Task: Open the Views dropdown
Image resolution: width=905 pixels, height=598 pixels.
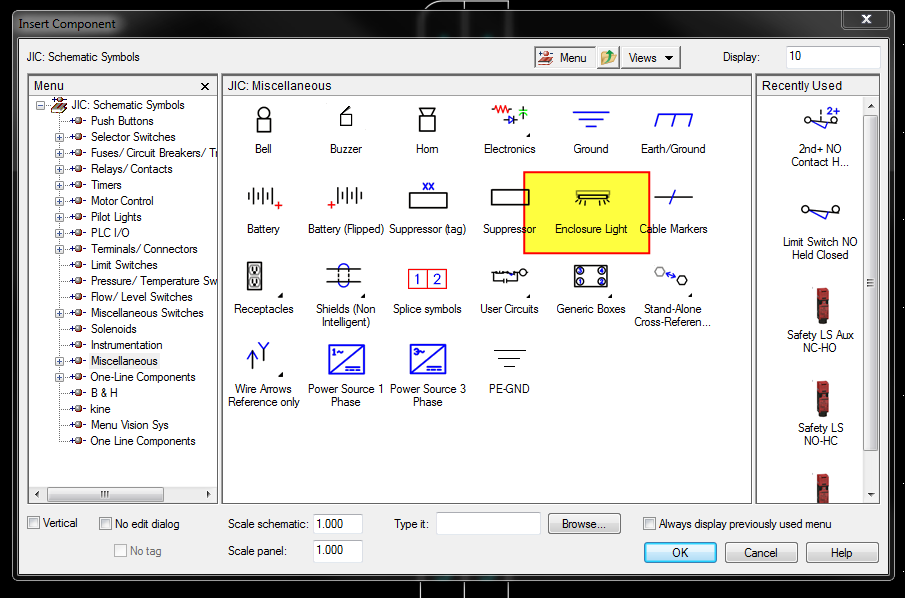Action: click(x=650, y=57)
